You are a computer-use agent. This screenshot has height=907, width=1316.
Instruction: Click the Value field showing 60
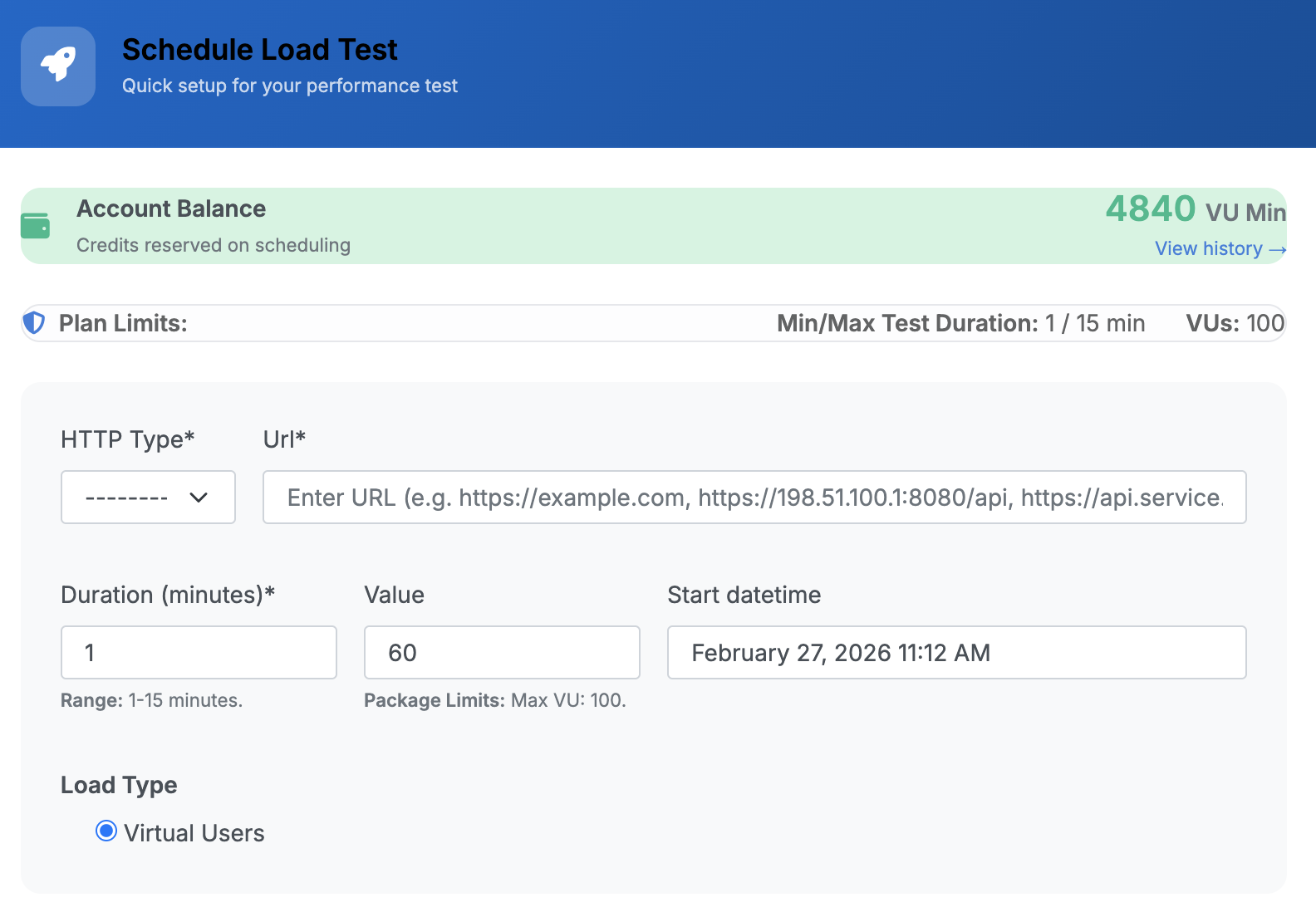[x=502, y=653]
